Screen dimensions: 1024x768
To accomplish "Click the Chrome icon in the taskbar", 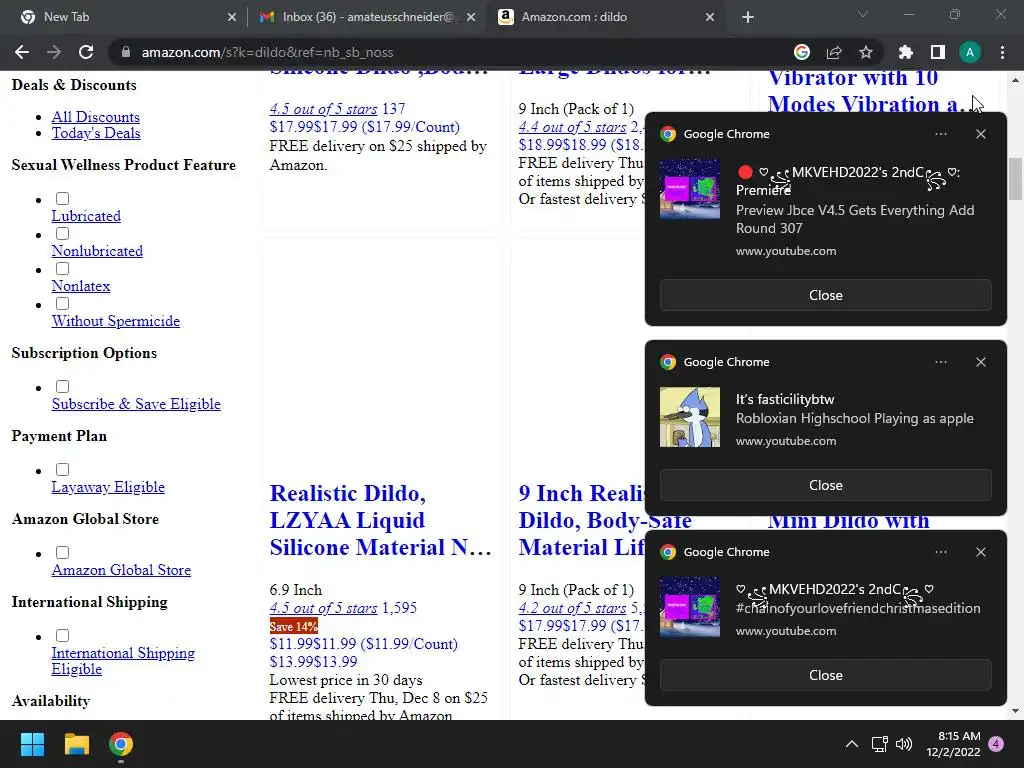I will tap(121, 744).
